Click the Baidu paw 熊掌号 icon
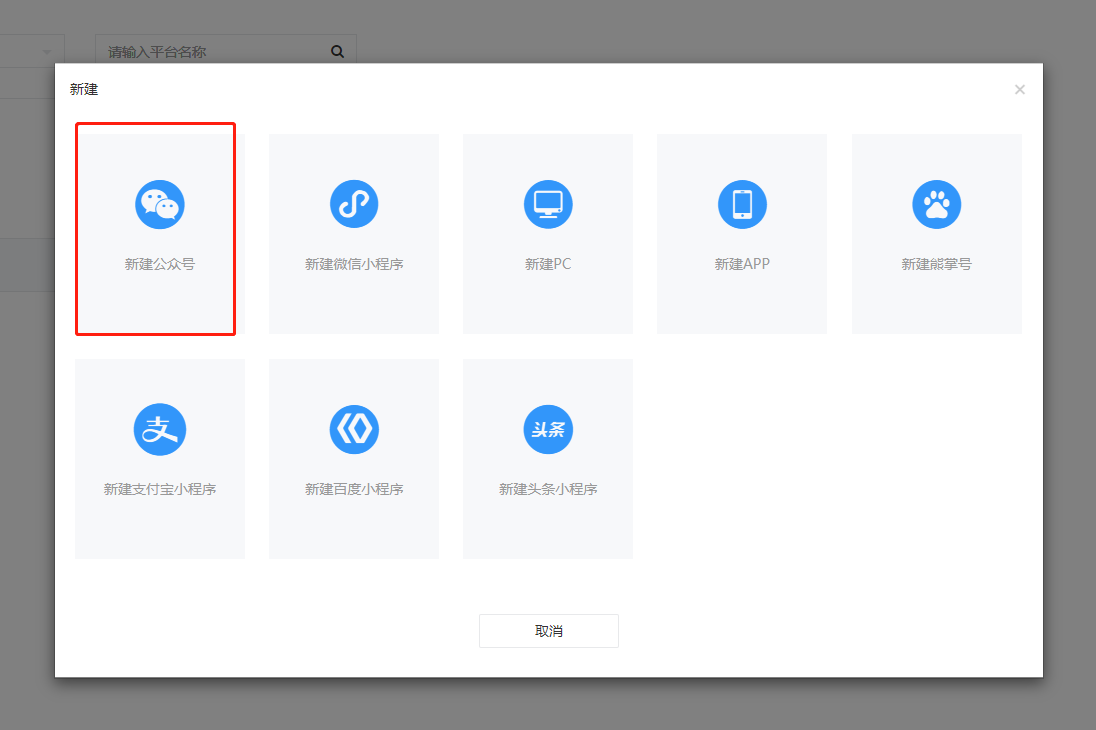 coord(937,204)
